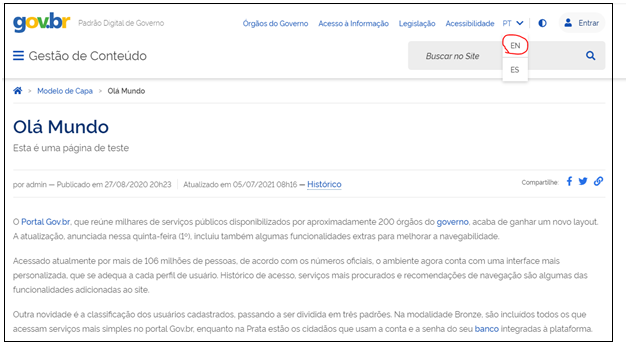The width and height of the screenshot is (628, 360).
Task: Click 'Publicado em 27/08/2020 20h23' text
Action: click(114, 185)
